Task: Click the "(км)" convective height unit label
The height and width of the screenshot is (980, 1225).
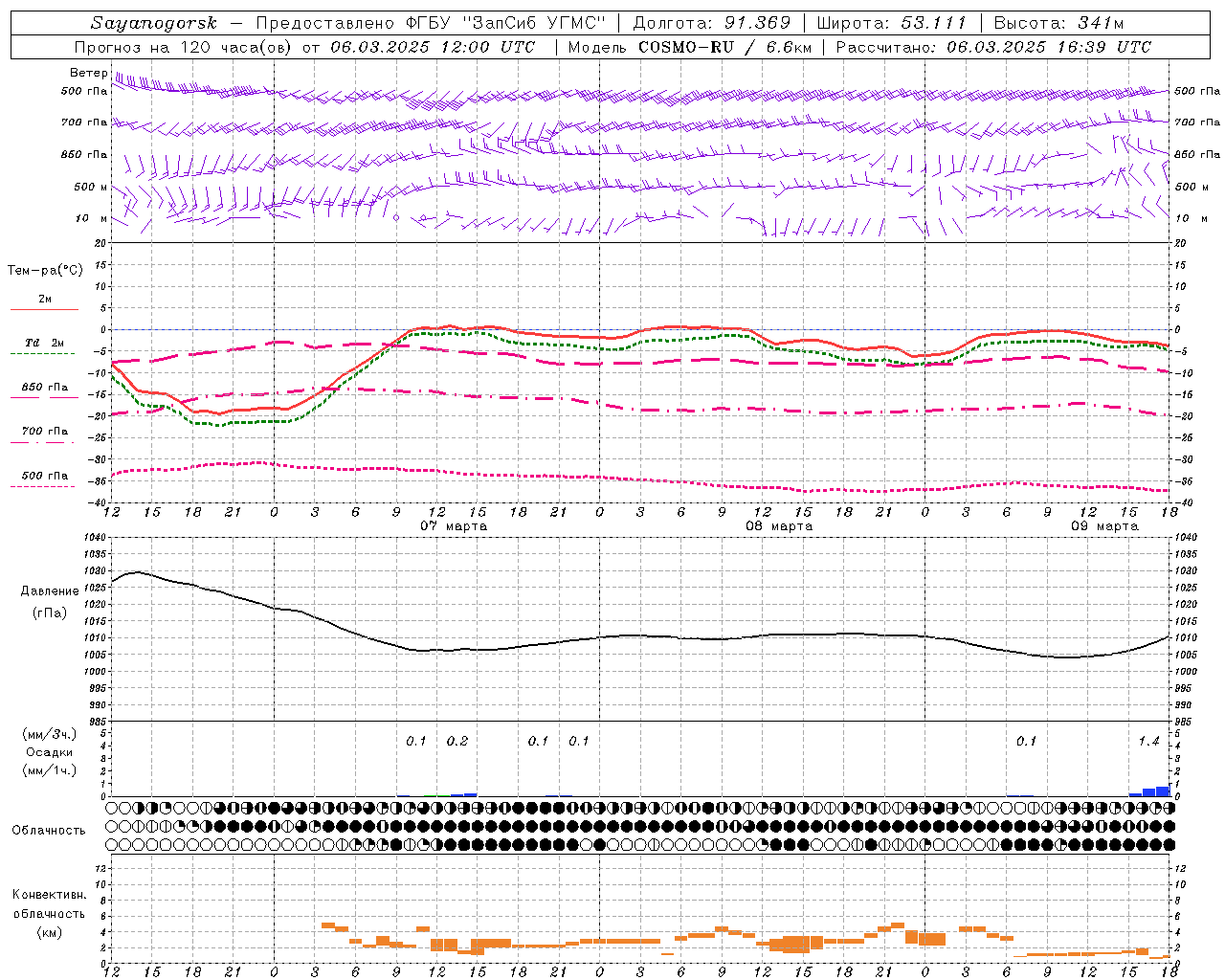Action: pos(49,932)
